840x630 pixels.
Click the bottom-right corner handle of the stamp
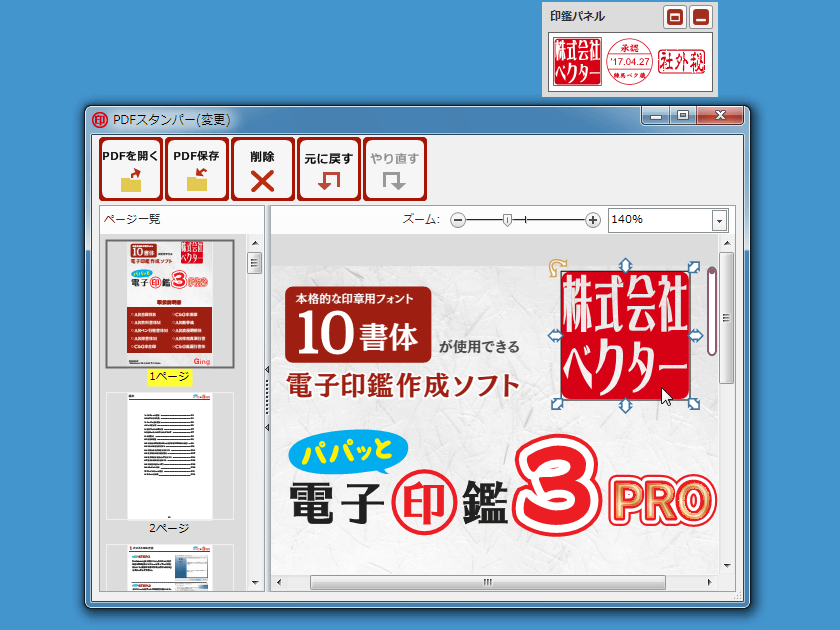point(694,404)
